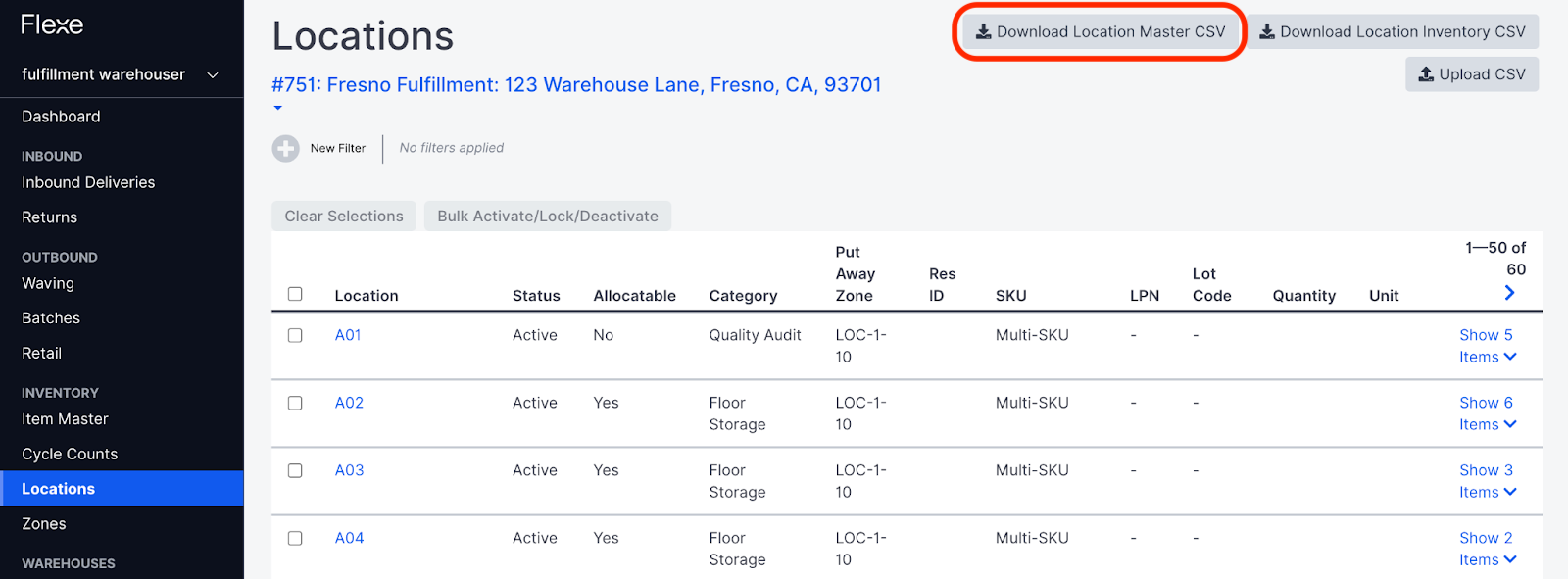
Task: Click the #751 Fresno Fulfillment warehouse link
Action: tap(576, 85)
